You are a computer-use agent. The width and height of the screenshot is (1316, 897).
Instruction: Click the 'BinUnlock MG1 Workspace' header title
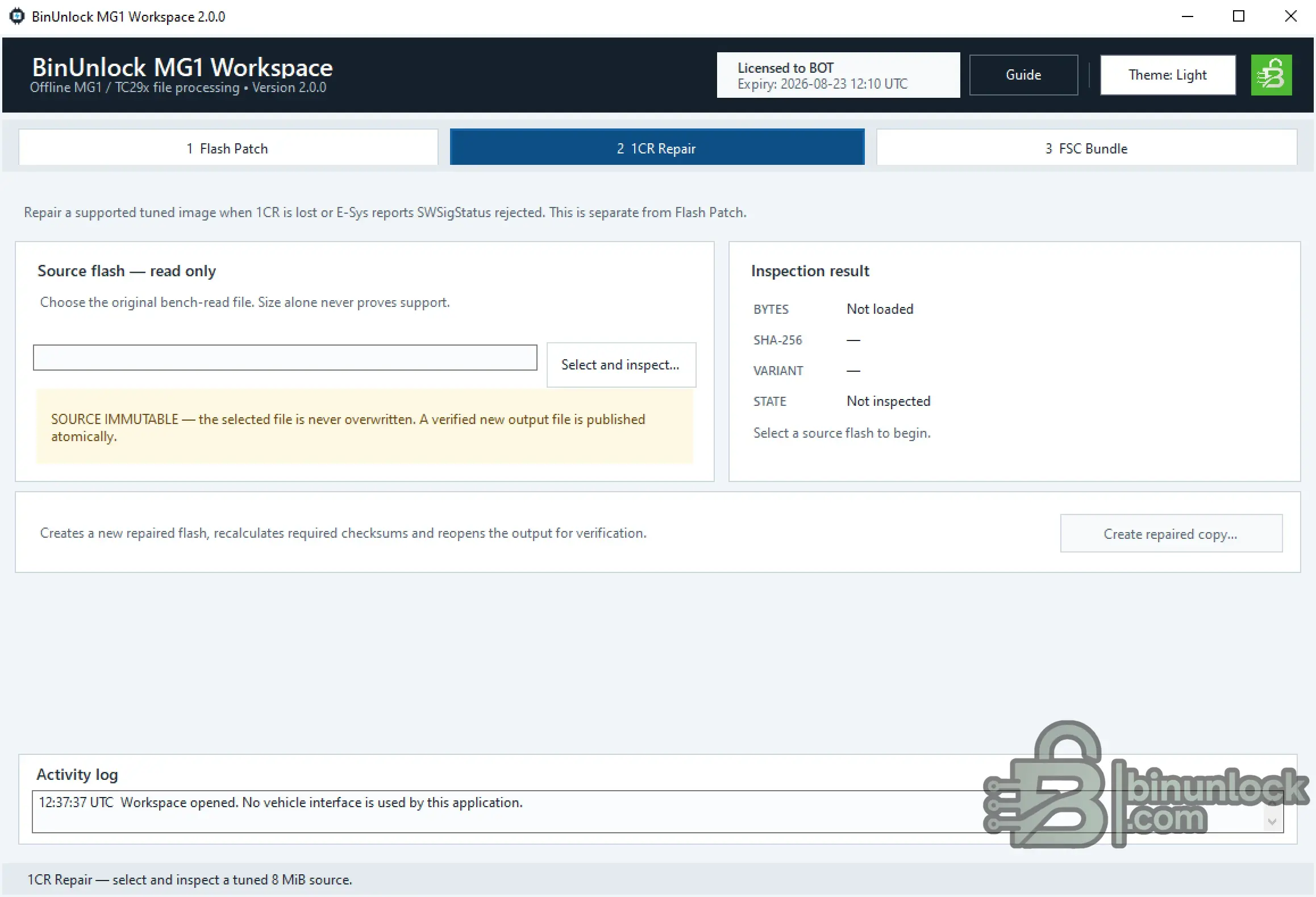tap(182, 67)
